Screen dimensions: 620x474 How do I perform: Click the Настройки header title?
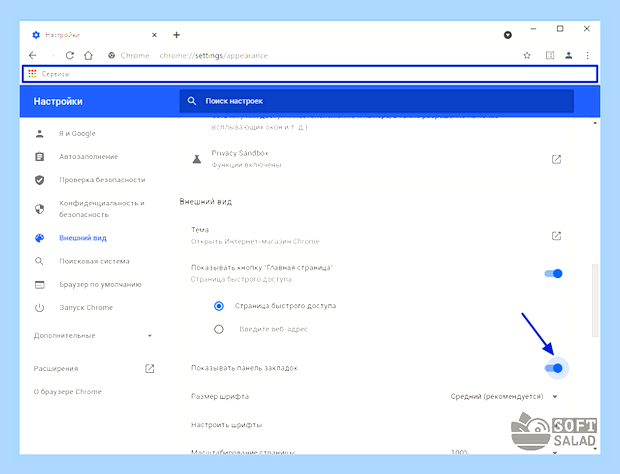click(58, 102)
